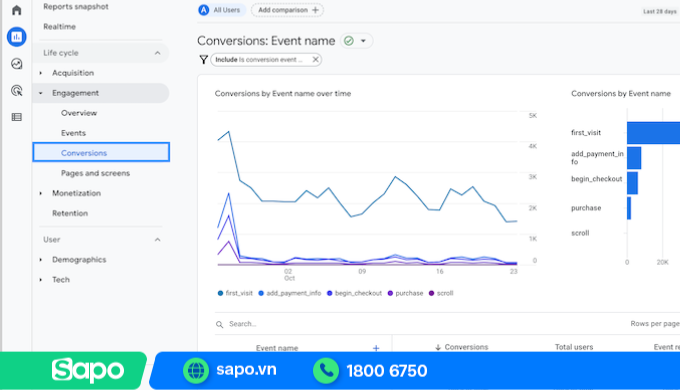The height and width of the screenshot is (390, 680).
Task: Click the plus icon in Add comparison
Action: pyautogui.click(x=315, y=10)
